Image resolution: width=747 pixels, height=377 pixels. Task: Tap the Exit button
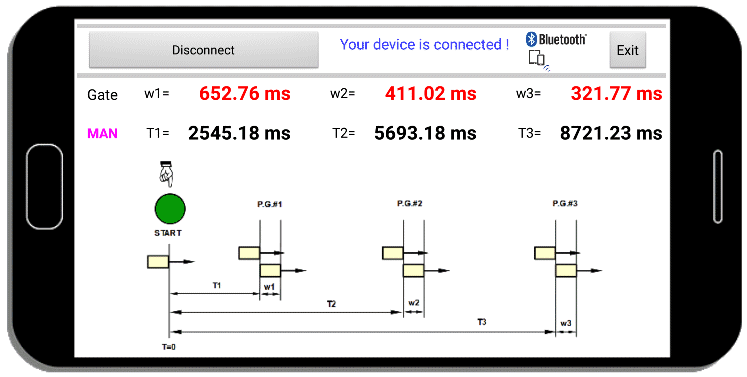pos(627,50)
